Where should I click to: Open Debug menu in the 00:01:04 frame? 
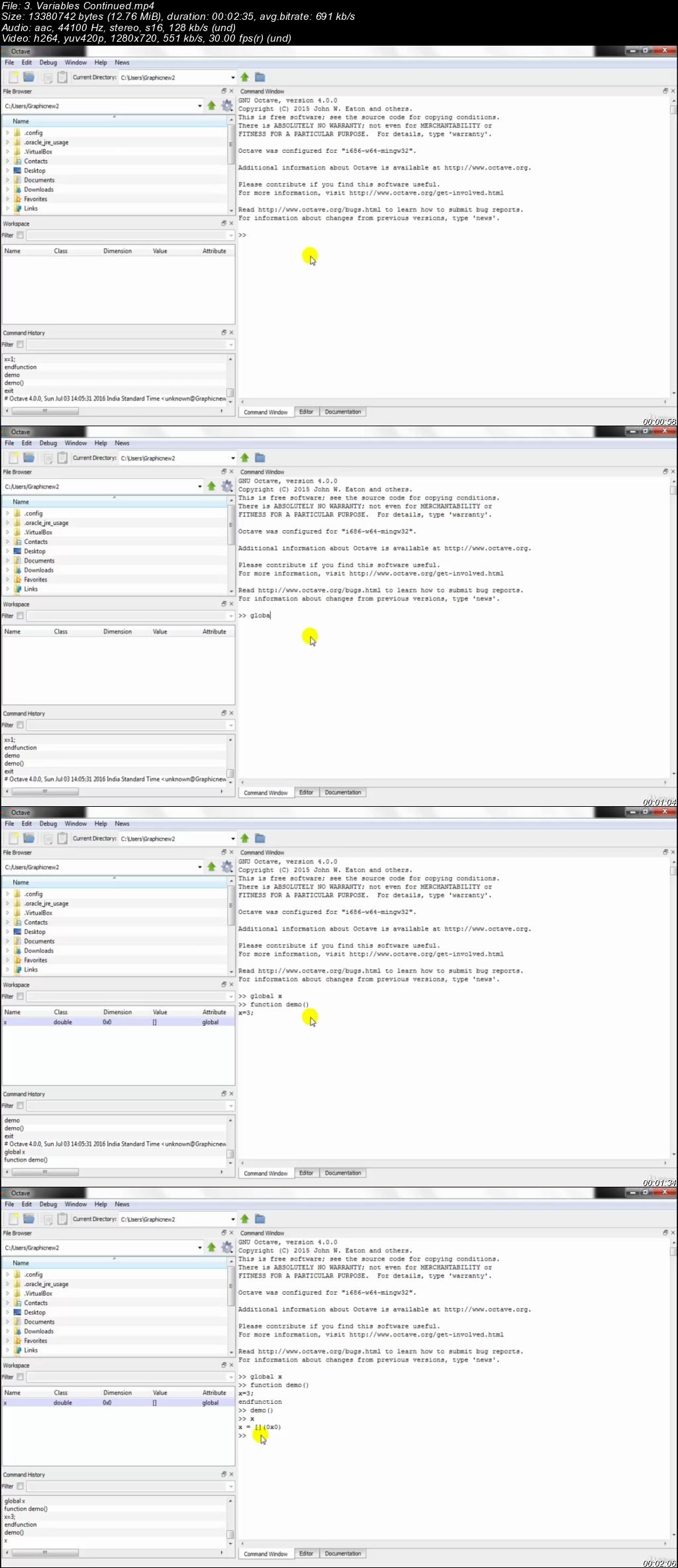coord(48,443)
